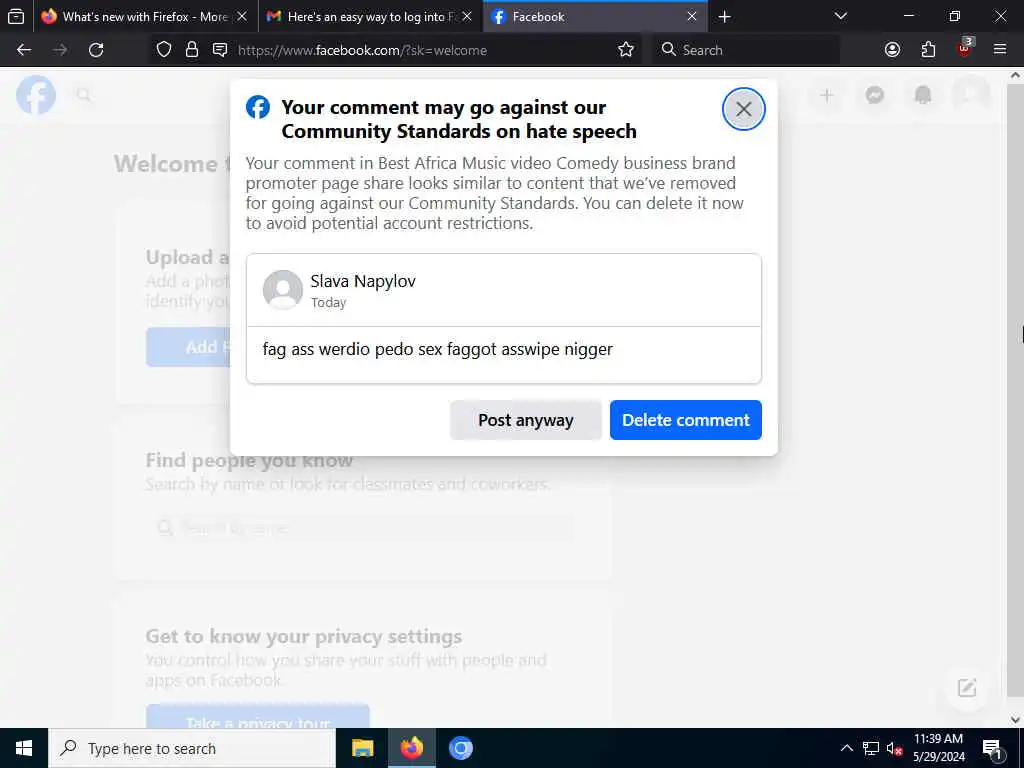The image size is (1024, 768).
Task: Open File Explorer from the taskbar
Action: click(x=362, y=748)
